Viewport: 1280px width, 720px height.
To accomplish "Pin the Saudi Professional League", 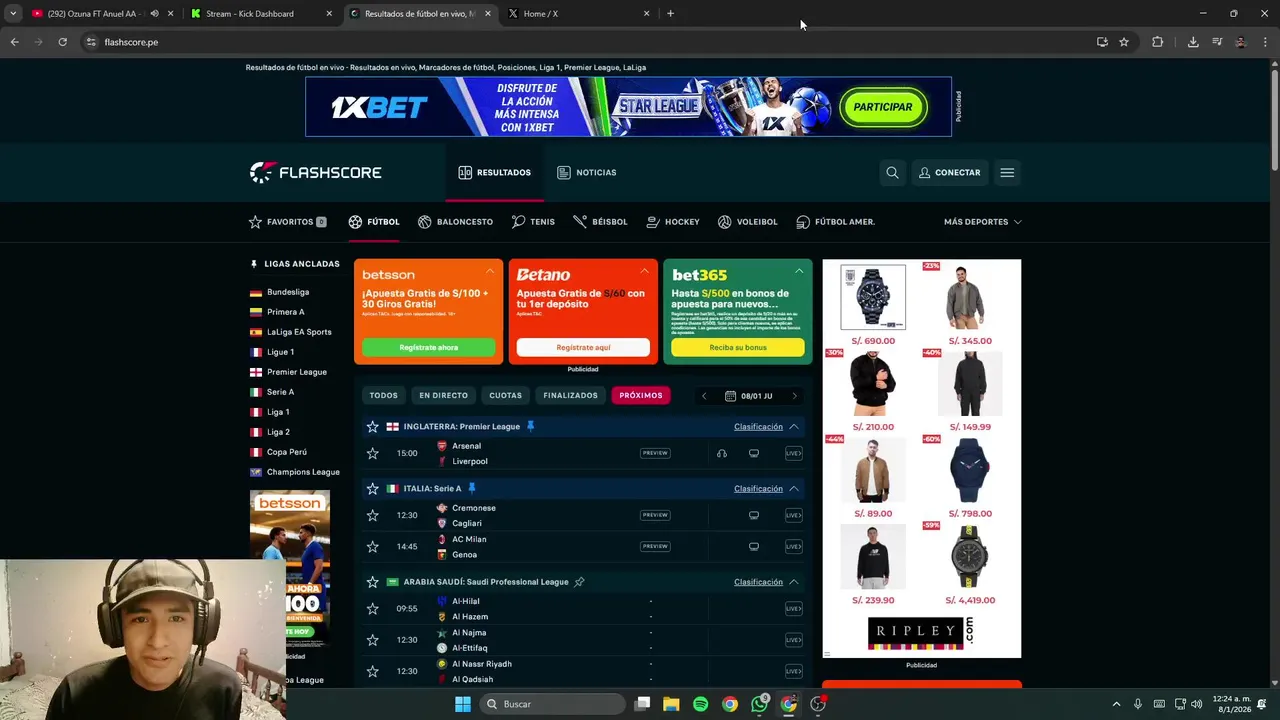I will [x=579, y=581].
